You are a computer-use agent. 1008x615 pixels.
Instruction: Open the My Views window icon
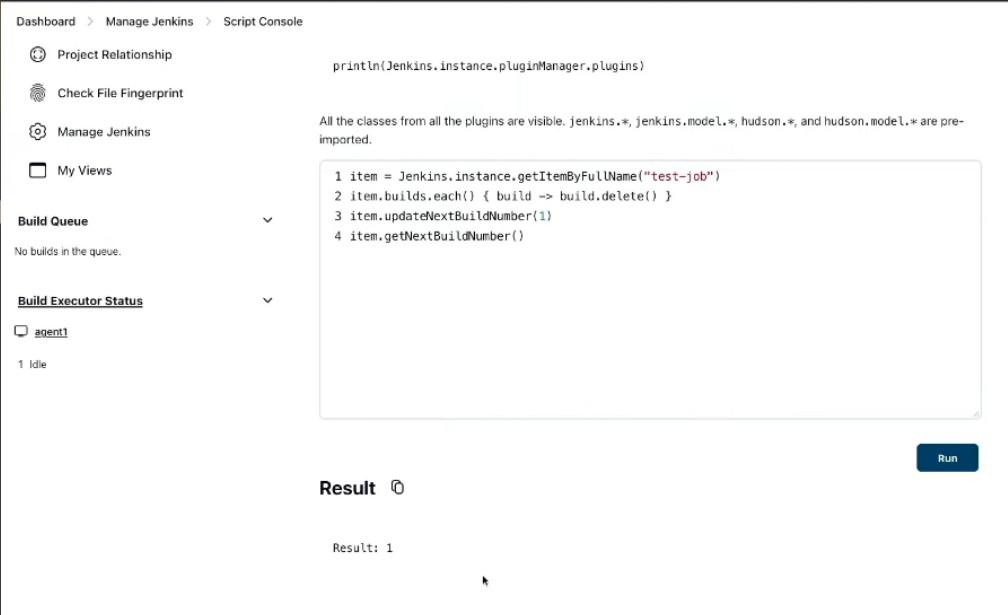click(38, 171)
